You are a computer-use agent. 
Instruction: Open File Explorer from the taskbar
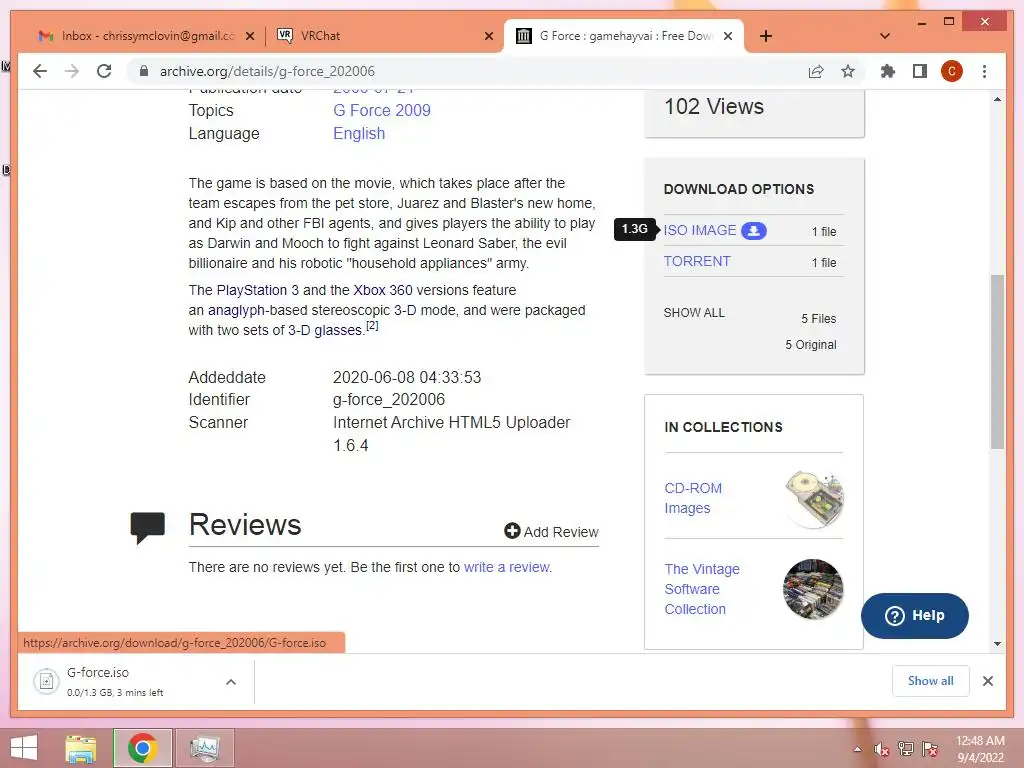pos(81,748)
